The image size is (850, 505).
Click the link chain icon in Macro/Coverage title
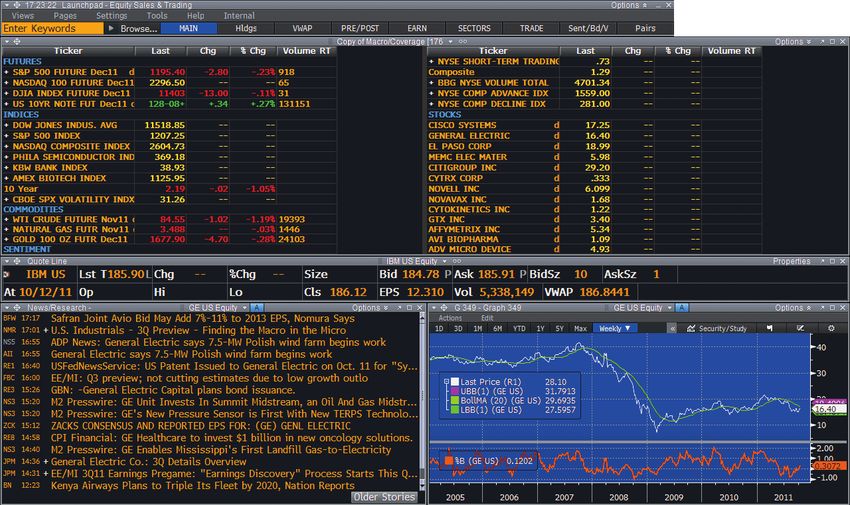tap(463, 42)
